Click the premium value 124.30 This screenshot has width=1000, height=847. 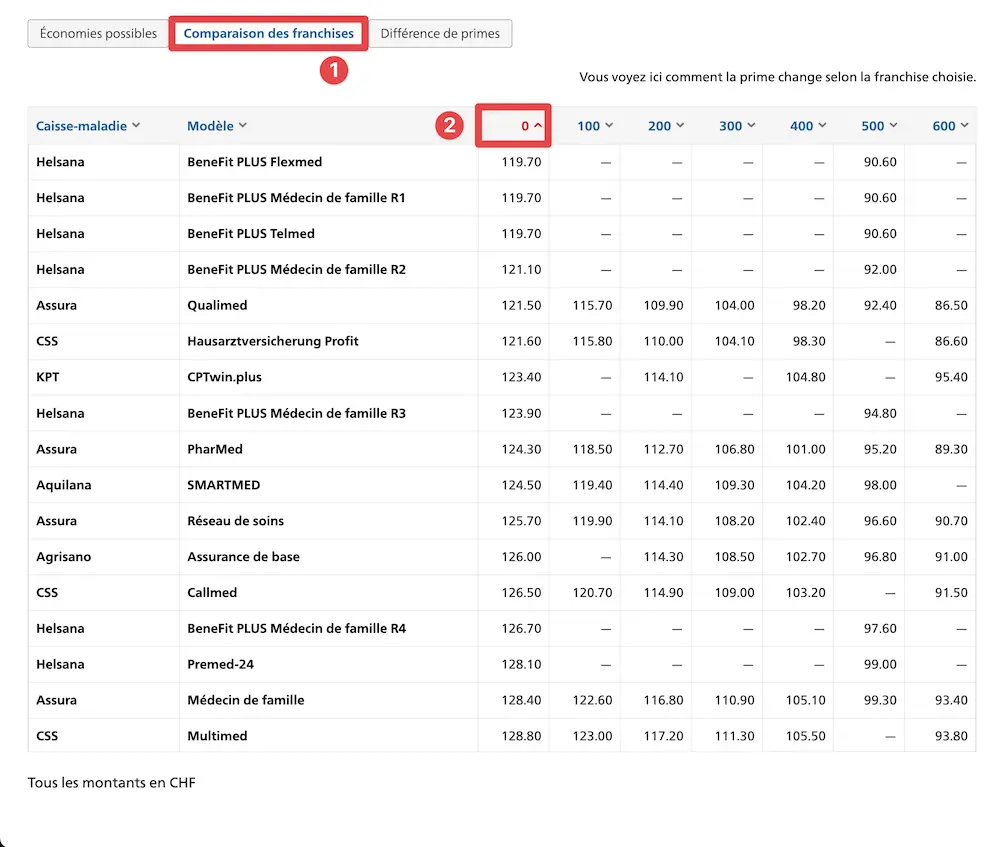[521, 449]
